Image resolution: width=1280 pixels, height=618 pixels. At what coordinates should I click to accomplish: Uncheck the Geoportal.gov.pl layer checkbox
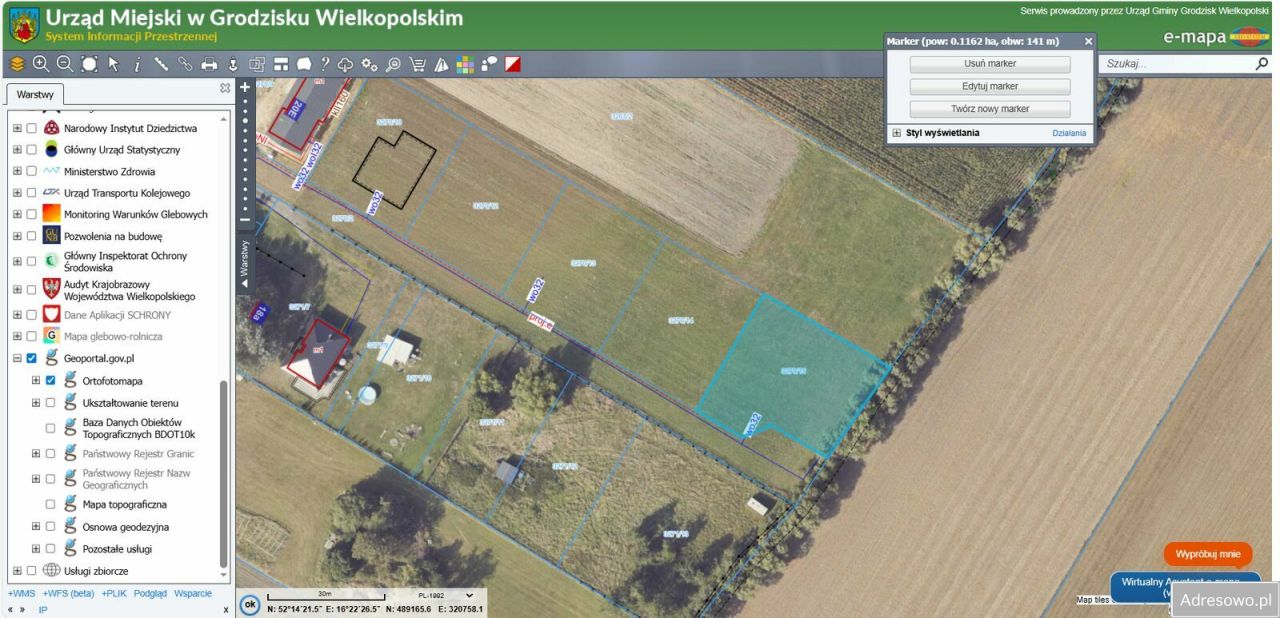32,358
